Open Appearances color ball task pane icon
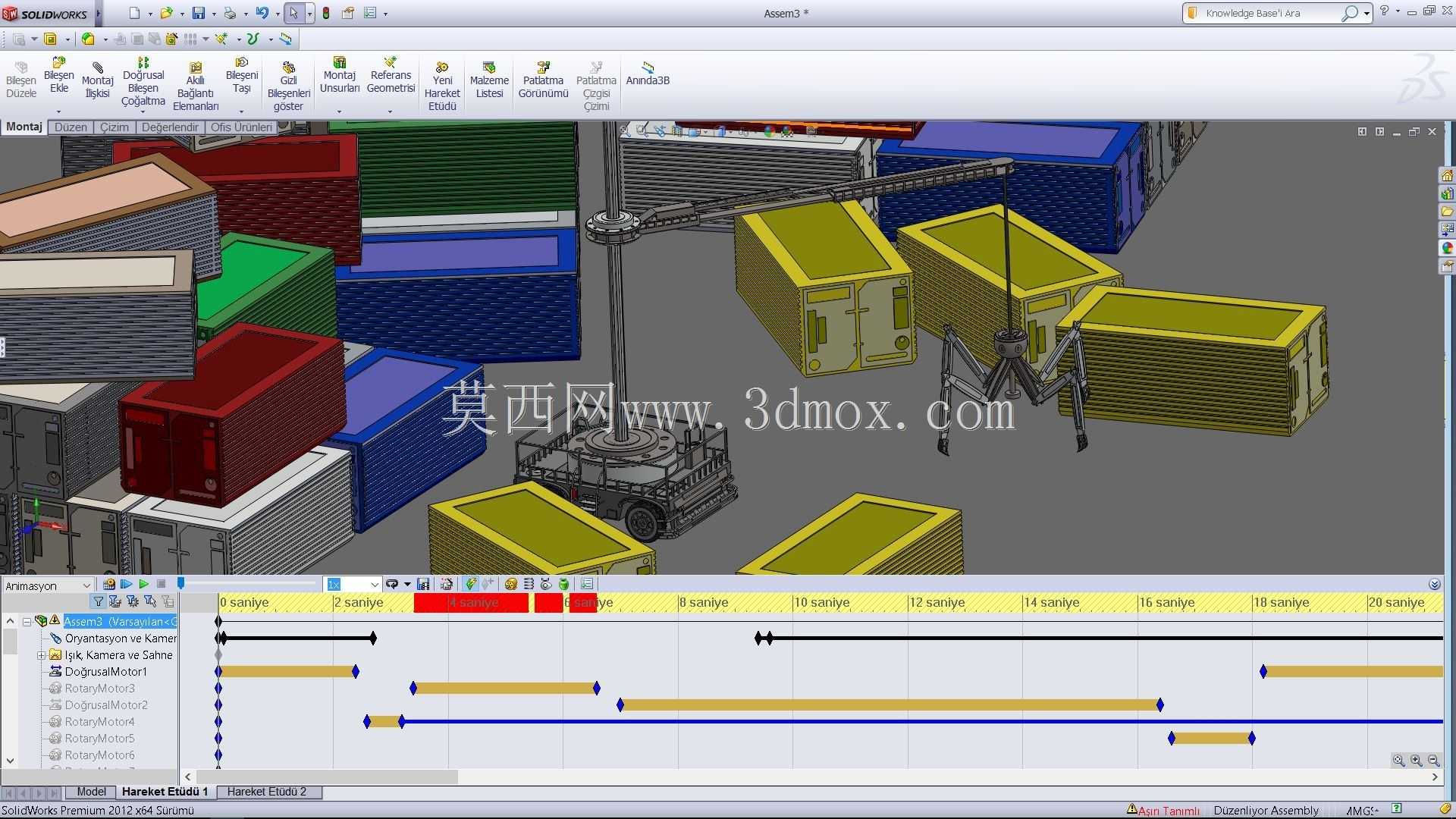The width and height of the screenshot is (1456, 819). pyautogui.click(x=1447, y=248)
